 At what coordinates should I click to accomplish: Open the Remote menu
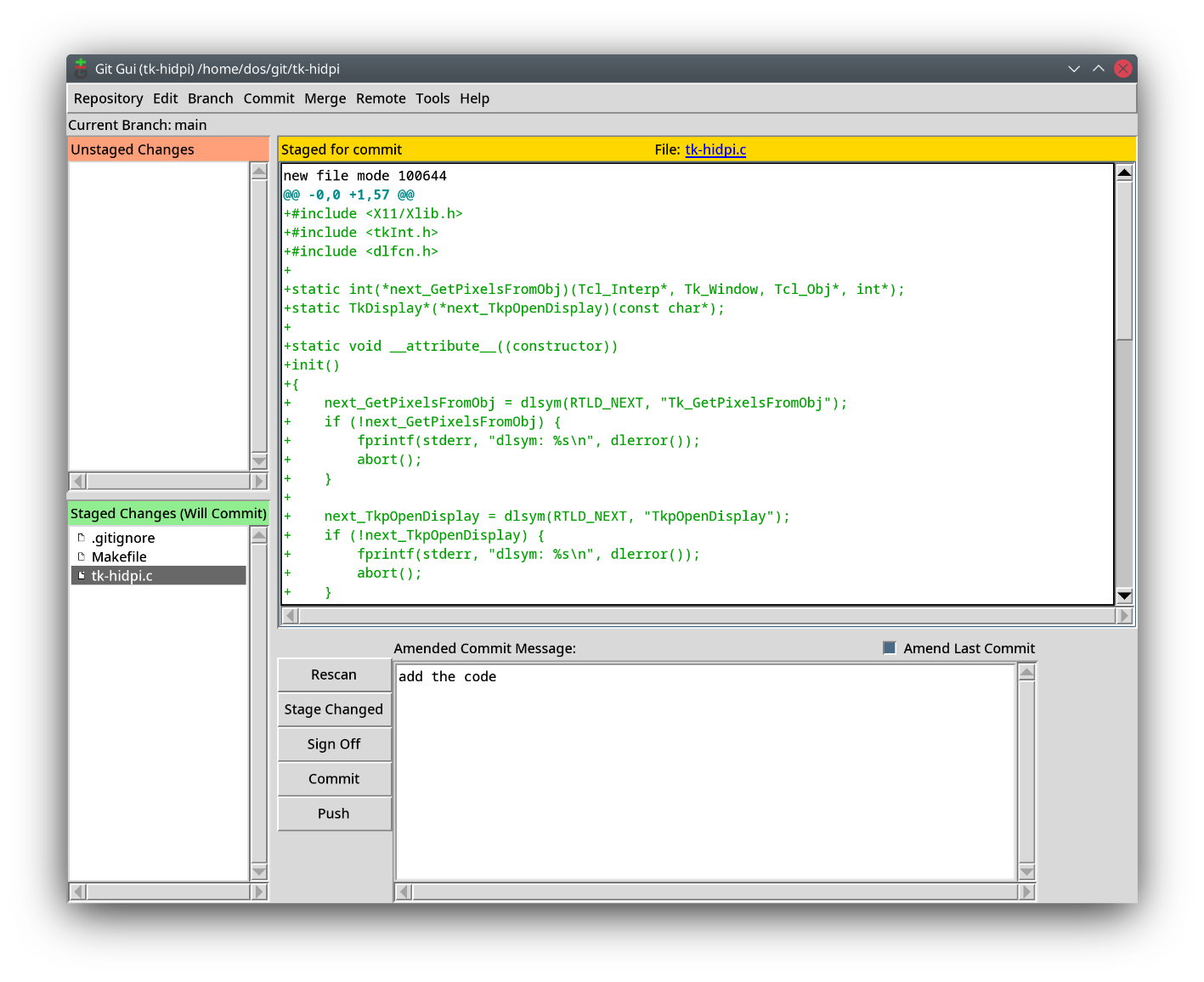coord(381,99)
